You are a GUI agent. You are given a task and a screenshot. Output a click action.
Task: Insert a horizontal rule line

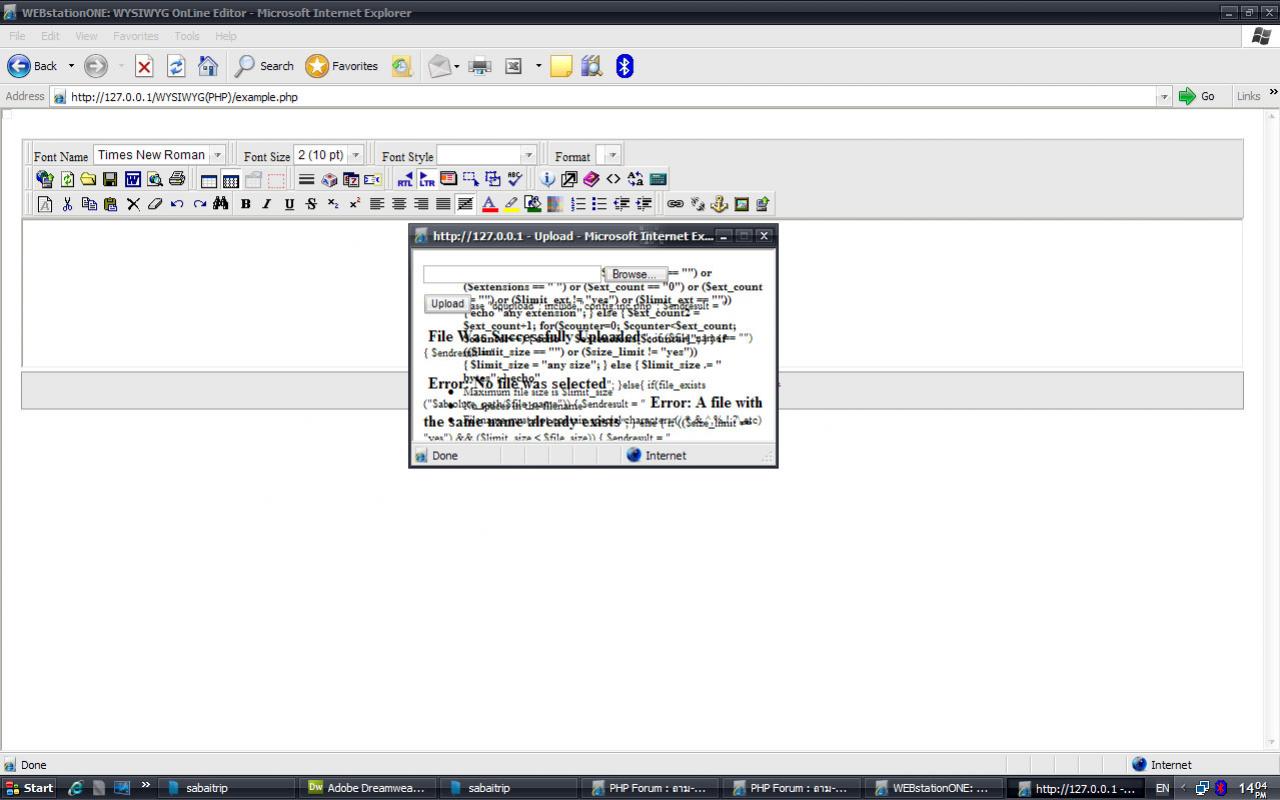coord(307,180)
